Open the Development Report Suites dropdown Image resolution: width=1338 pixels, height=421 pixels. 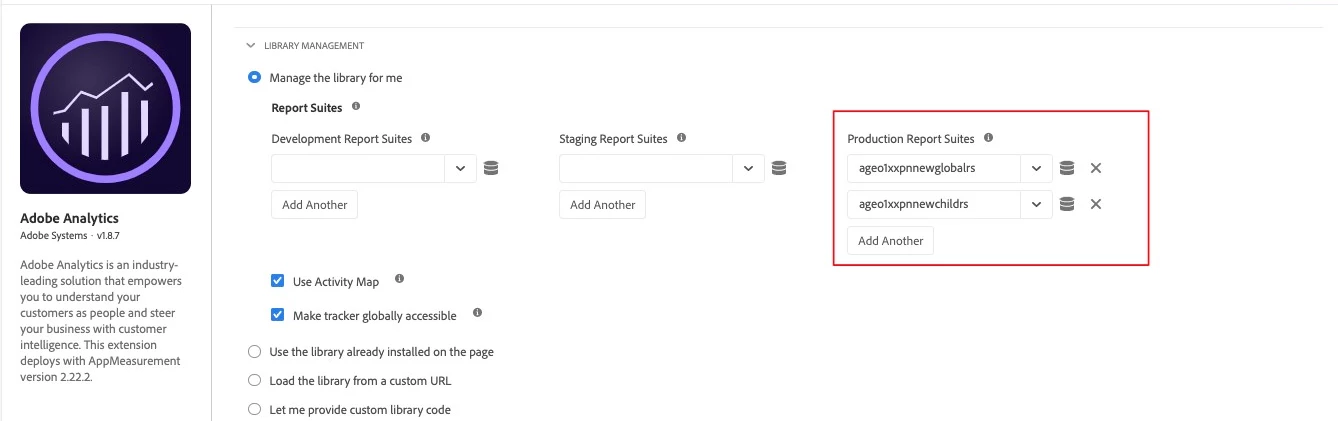460,168
